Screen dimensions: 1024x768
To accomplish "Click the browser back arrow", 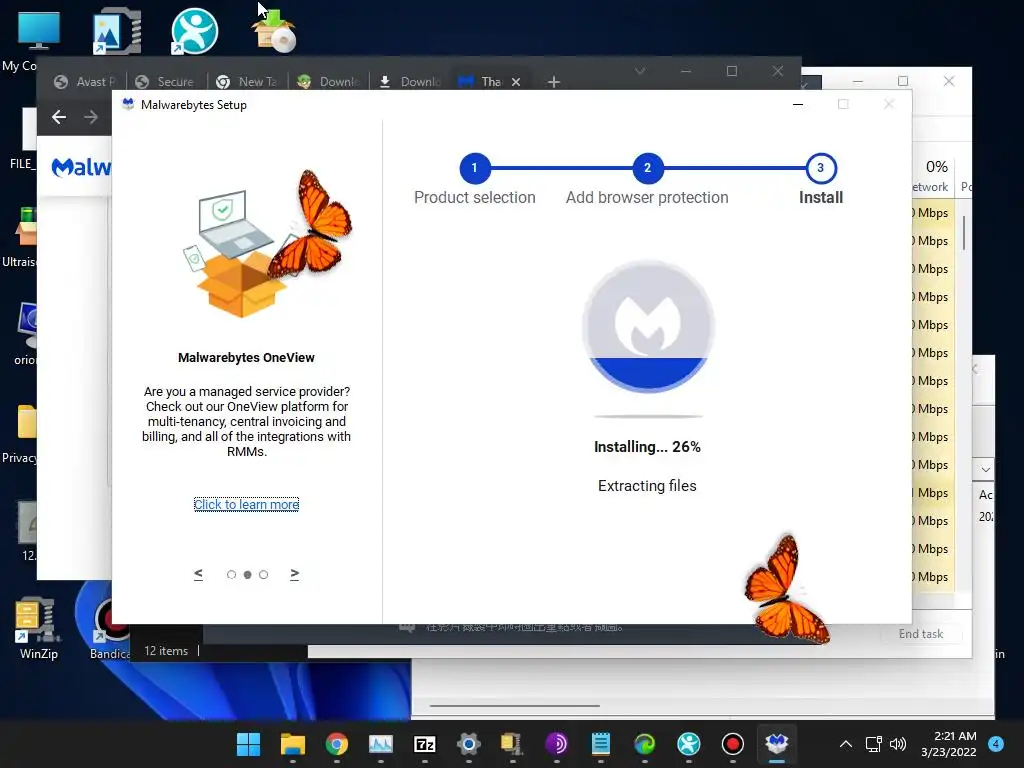I will pos(59,117).
